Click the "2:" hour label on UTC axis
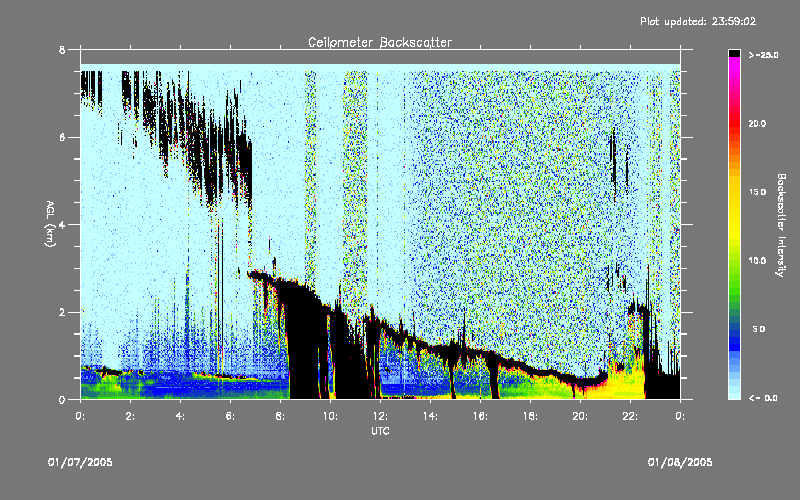The height and width of the screenshot is (500, 800). point(130,416)
